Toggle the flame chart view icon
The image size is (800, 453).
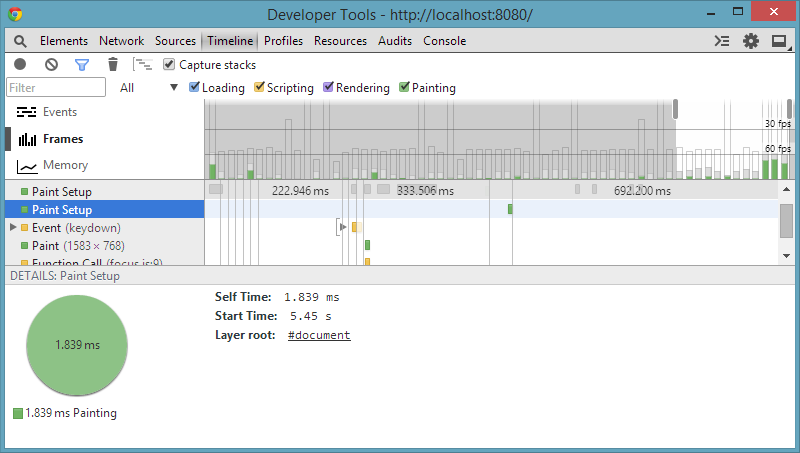142,64
